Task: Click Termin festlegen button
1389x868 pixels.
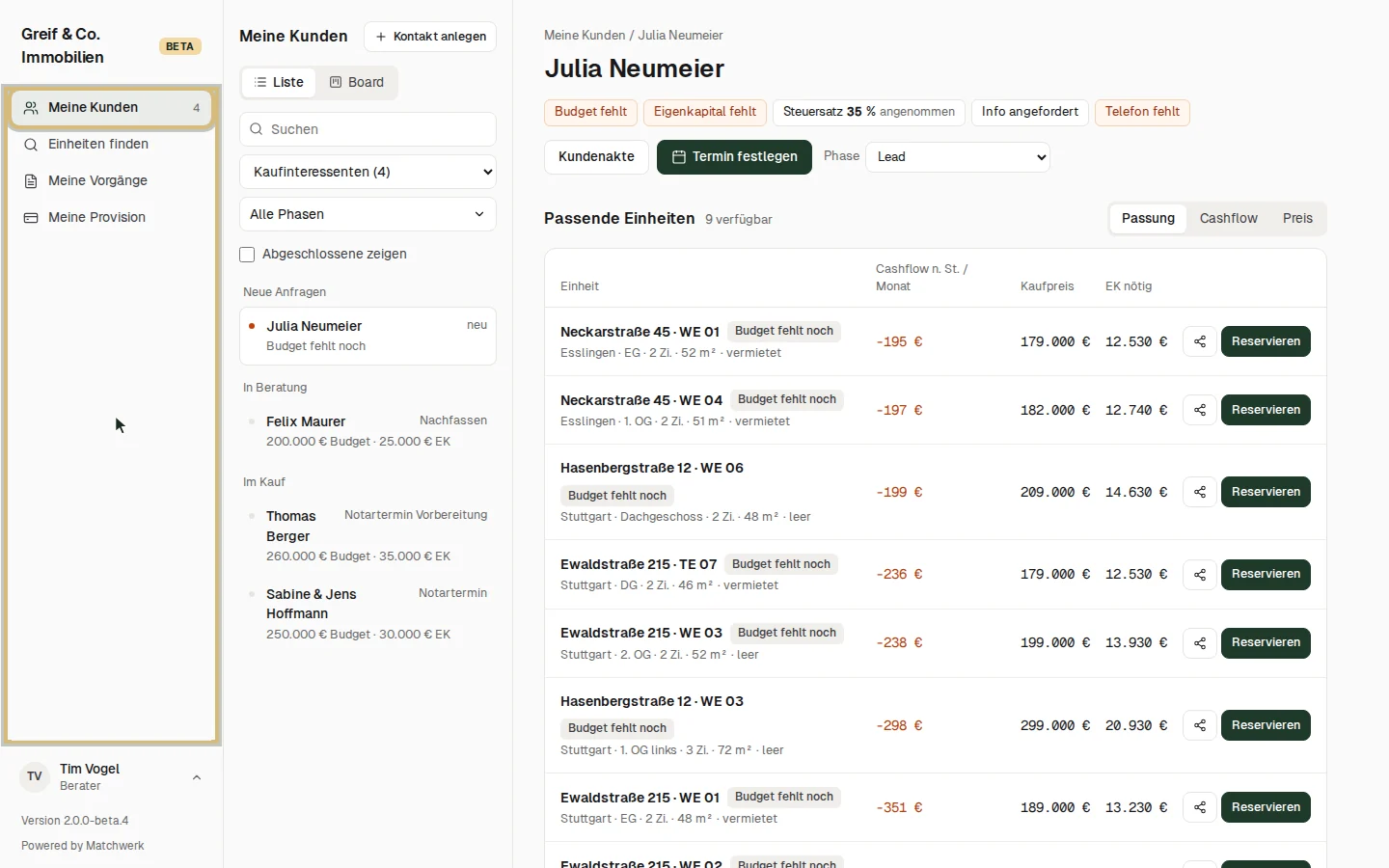Action: coord(735,157)
